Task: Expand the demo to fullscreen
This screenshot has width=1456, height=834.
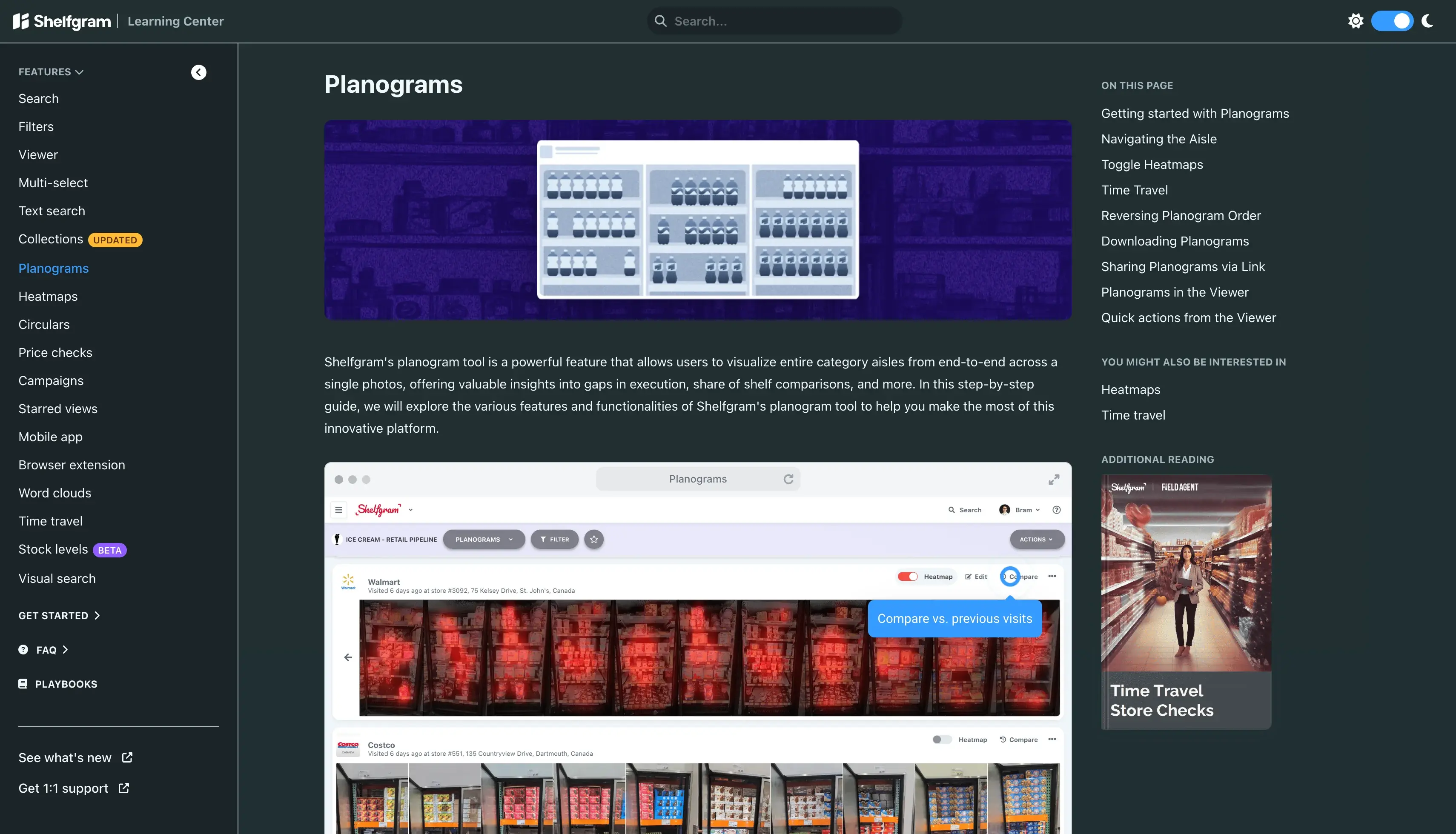Action: click(x=1054, y=480)
